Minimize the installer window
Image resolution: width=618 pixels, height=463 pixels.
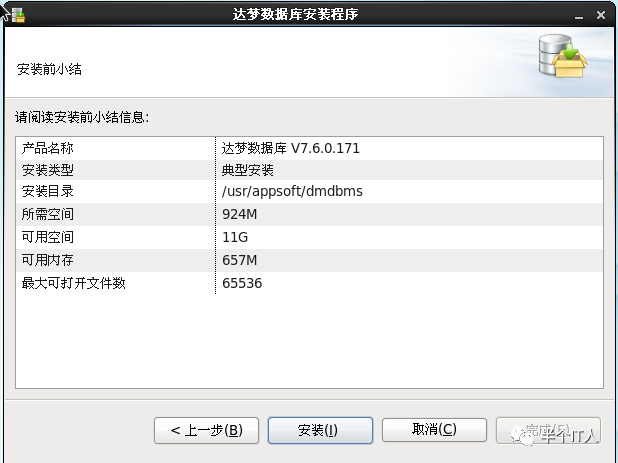point(579,16)
